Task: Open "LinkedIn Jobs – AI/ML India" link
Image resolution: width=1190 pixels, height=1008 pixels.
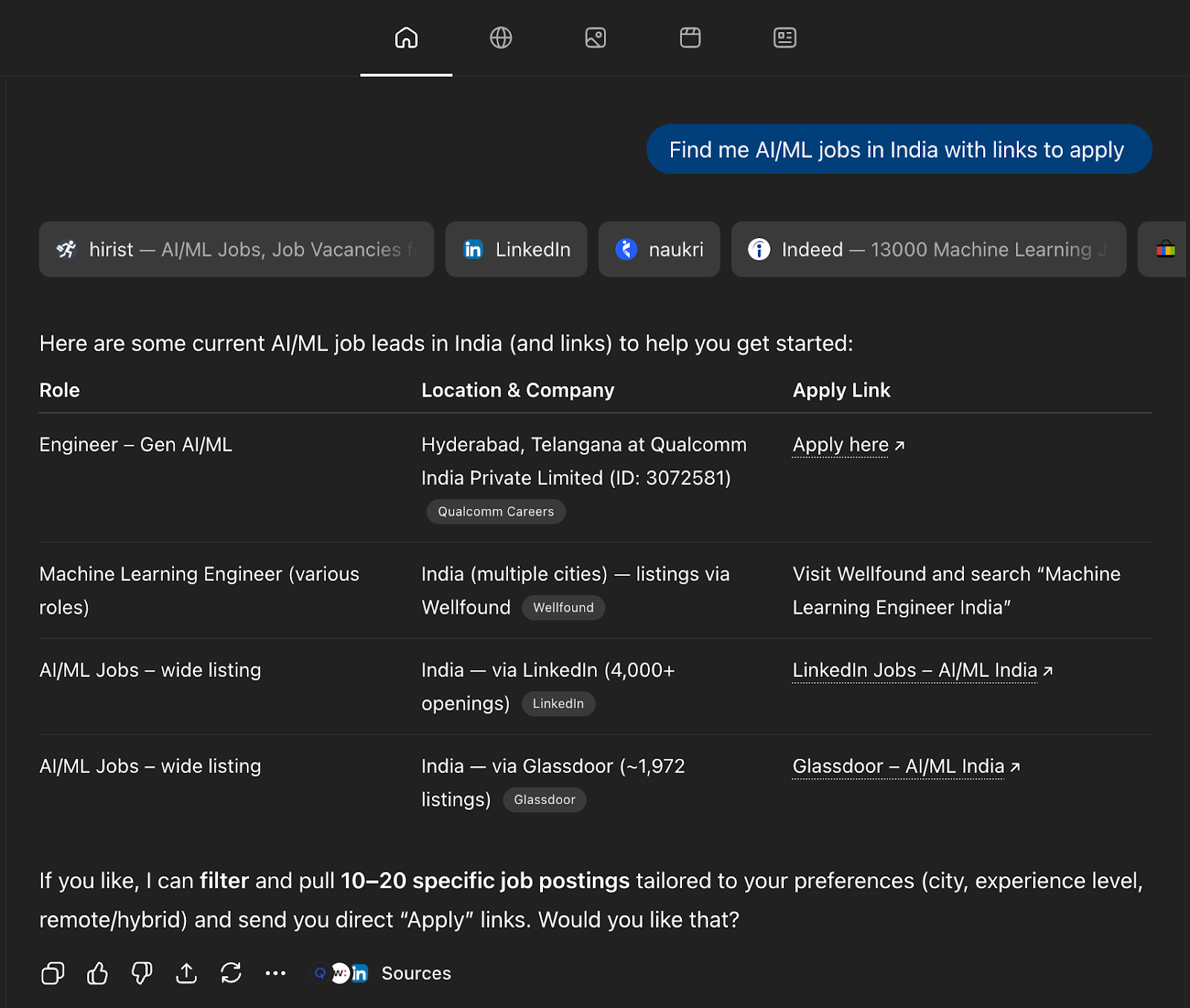Action: click(x=914, y=670)
